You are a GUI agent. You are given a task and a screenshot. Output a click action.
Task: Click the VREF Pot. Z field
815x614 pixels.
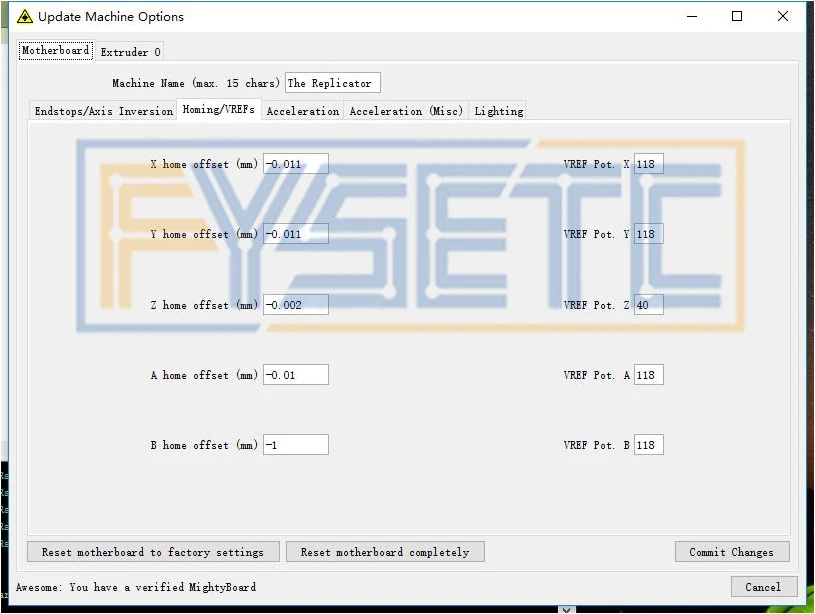pos(649,305)
